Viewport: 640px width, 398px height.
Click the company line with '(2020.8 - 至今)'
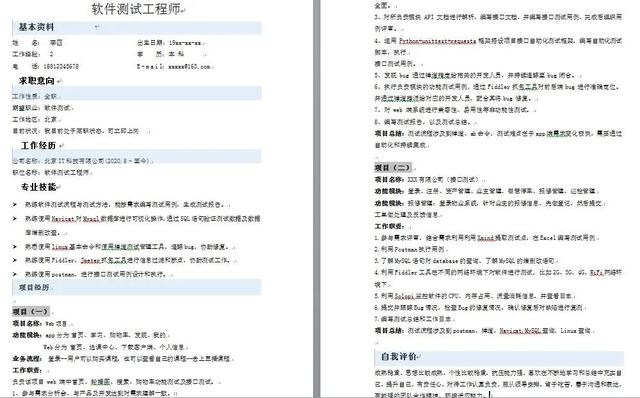click(x=81, y=161)
